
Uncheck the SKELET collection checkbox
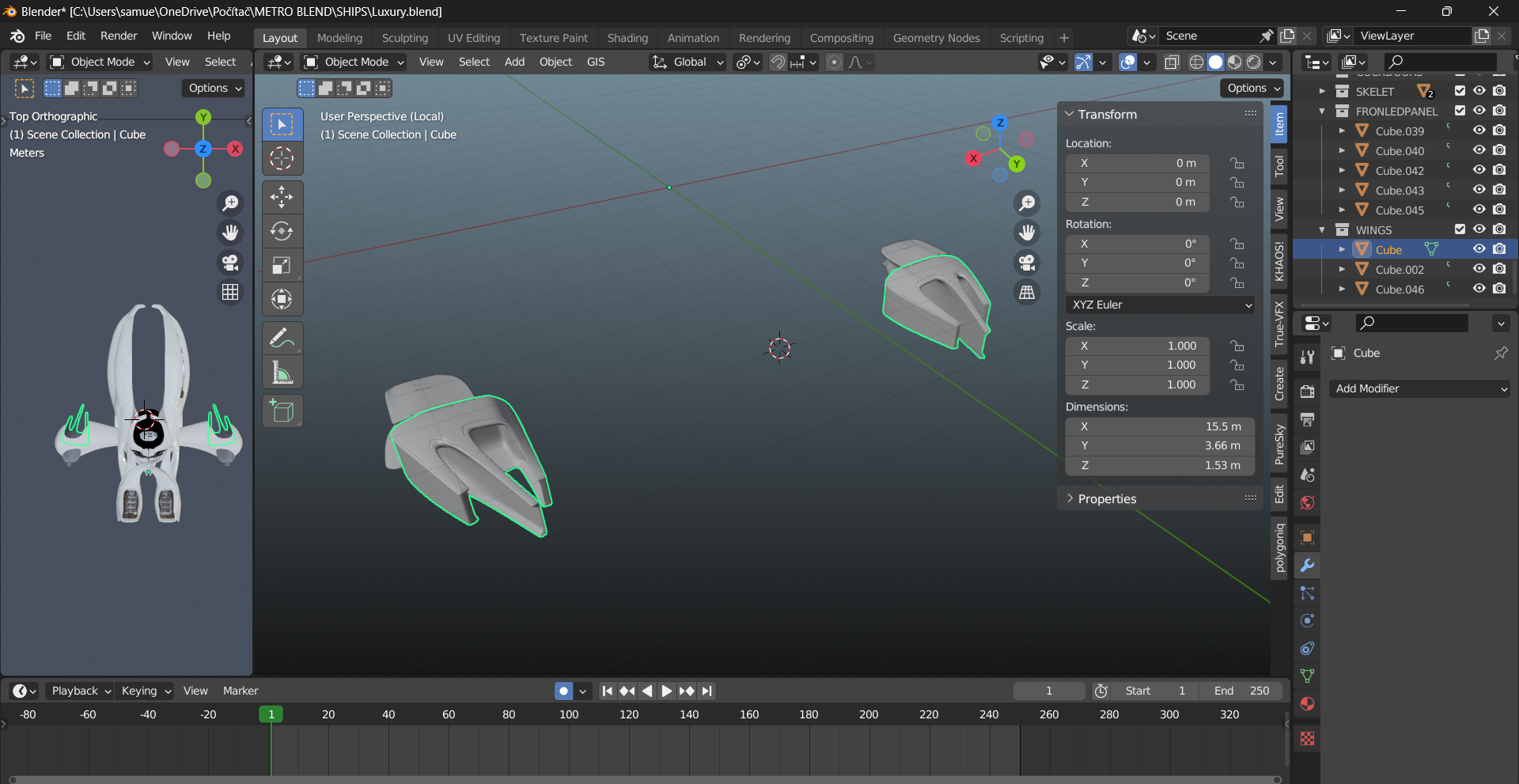tap(1460, 91)
